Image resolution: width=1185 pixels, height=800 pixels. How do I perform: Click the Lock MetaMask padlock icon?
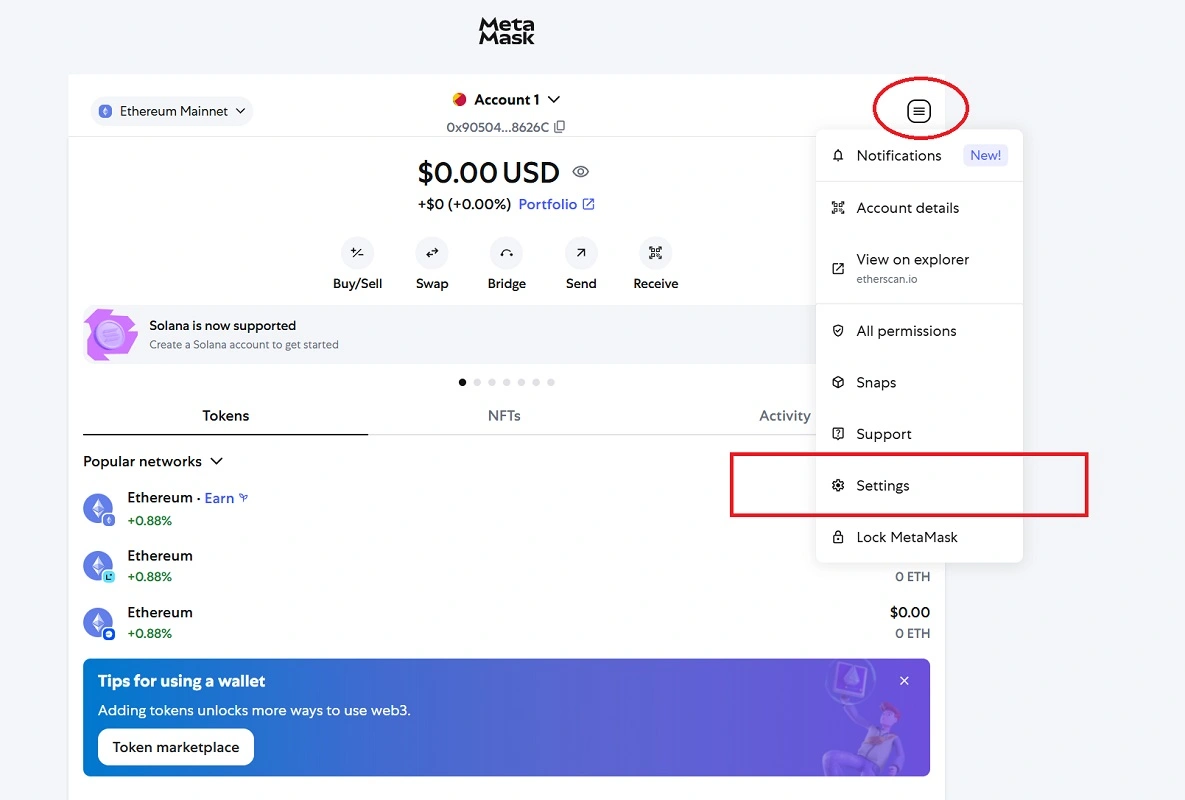(837, 537)
